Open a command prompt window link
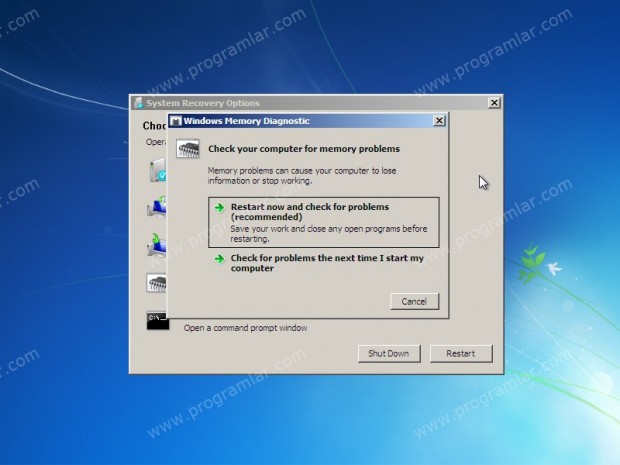This screenshot has height=465, width=620. [x=246, y=328]
